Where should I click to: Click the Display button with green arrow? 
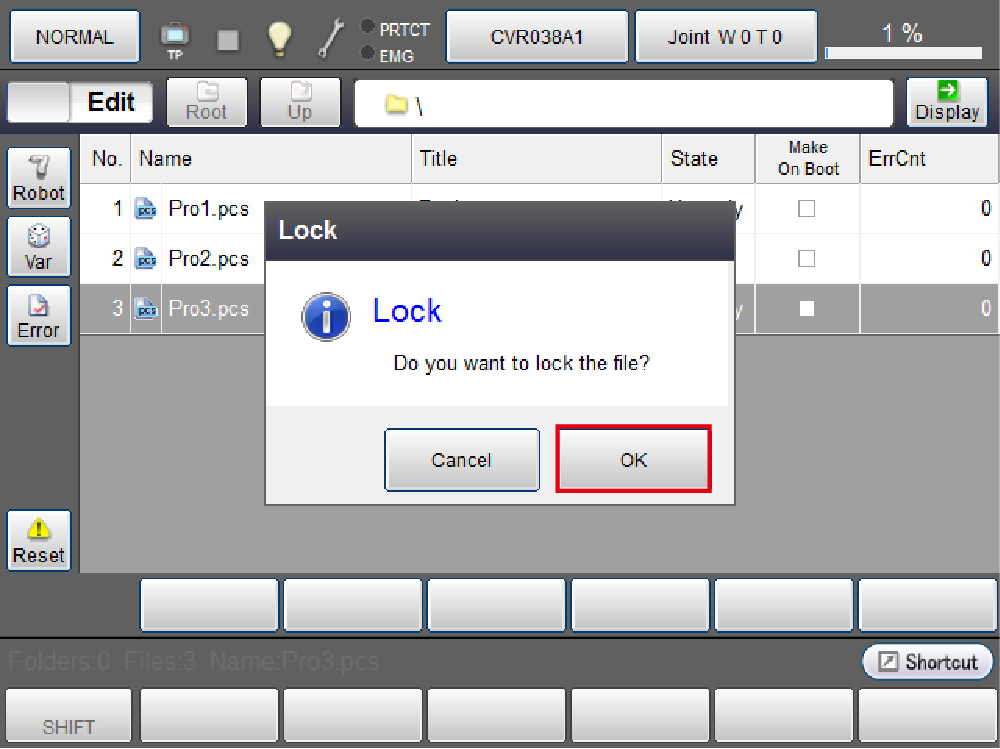(x=946, y=101)
